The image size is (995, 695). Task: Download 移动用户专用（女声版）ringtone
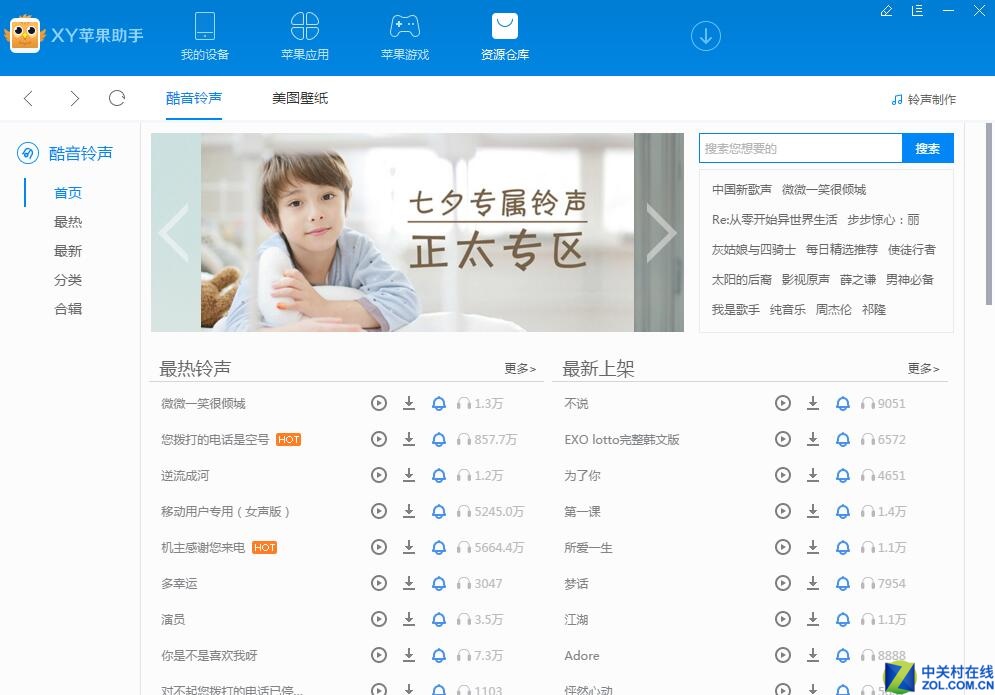[x=409, y=511]
